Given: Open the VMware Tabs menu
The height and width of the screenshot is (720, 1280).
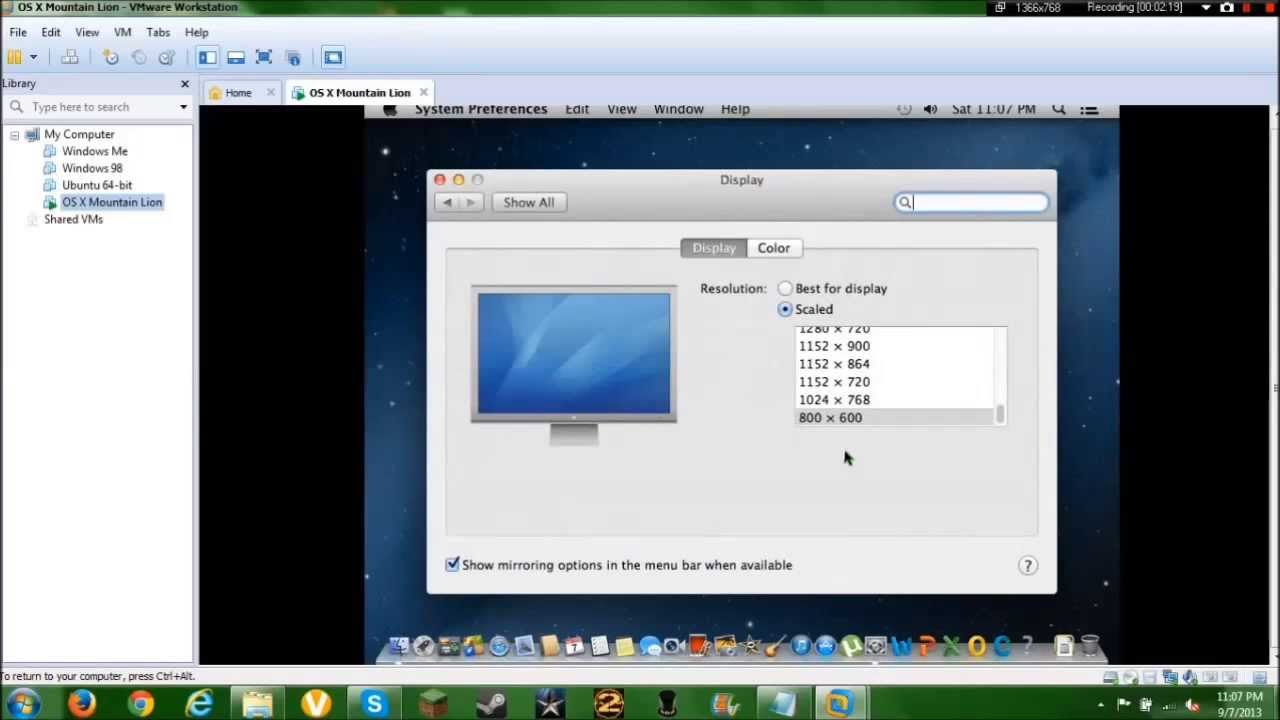Looking at the screenshot, I should click(x=158, y=32).
